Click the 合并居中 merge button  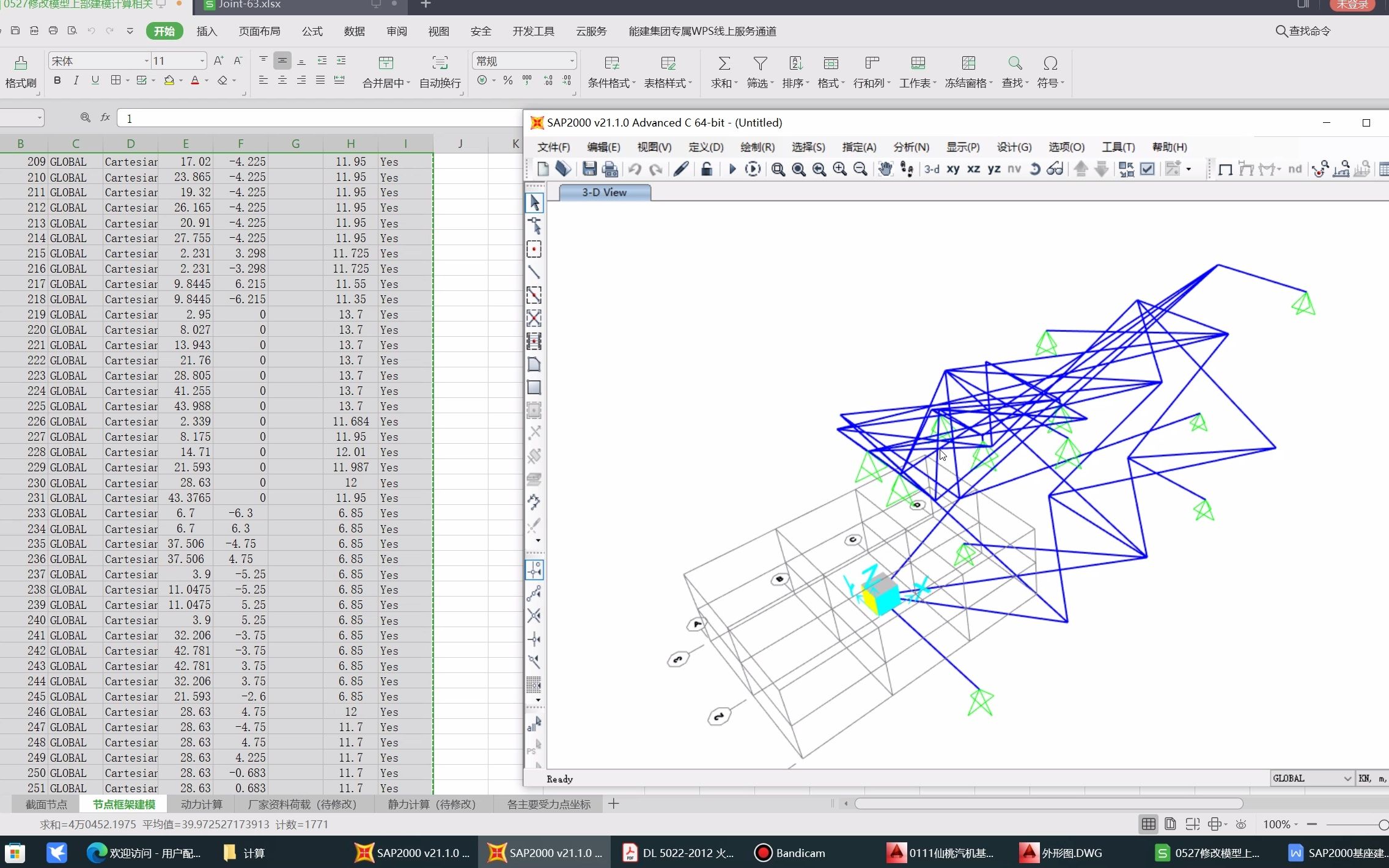386,72
